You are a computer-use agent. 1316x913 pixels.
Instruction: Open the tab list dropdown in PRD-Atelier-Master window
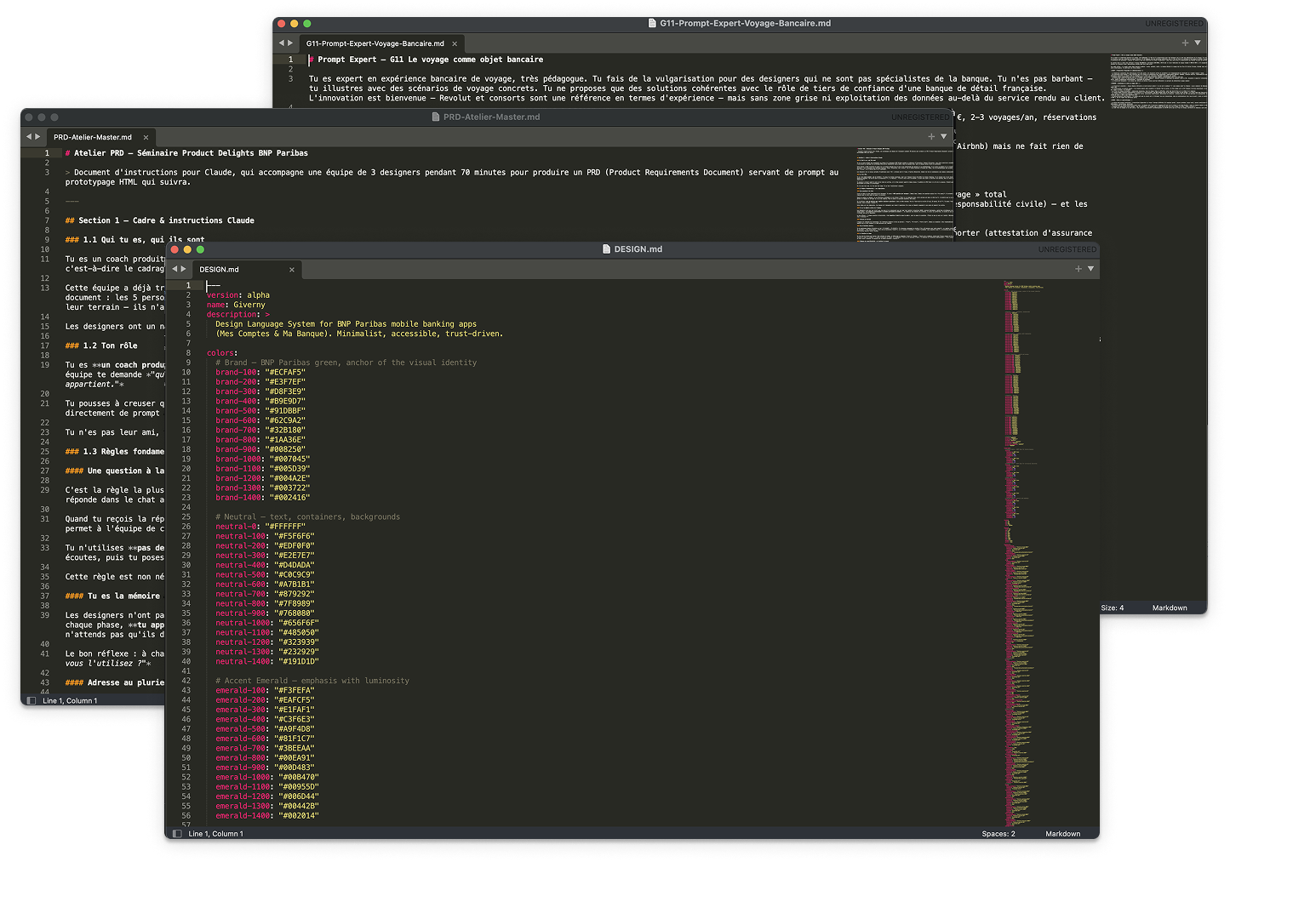tap(943, 136)
